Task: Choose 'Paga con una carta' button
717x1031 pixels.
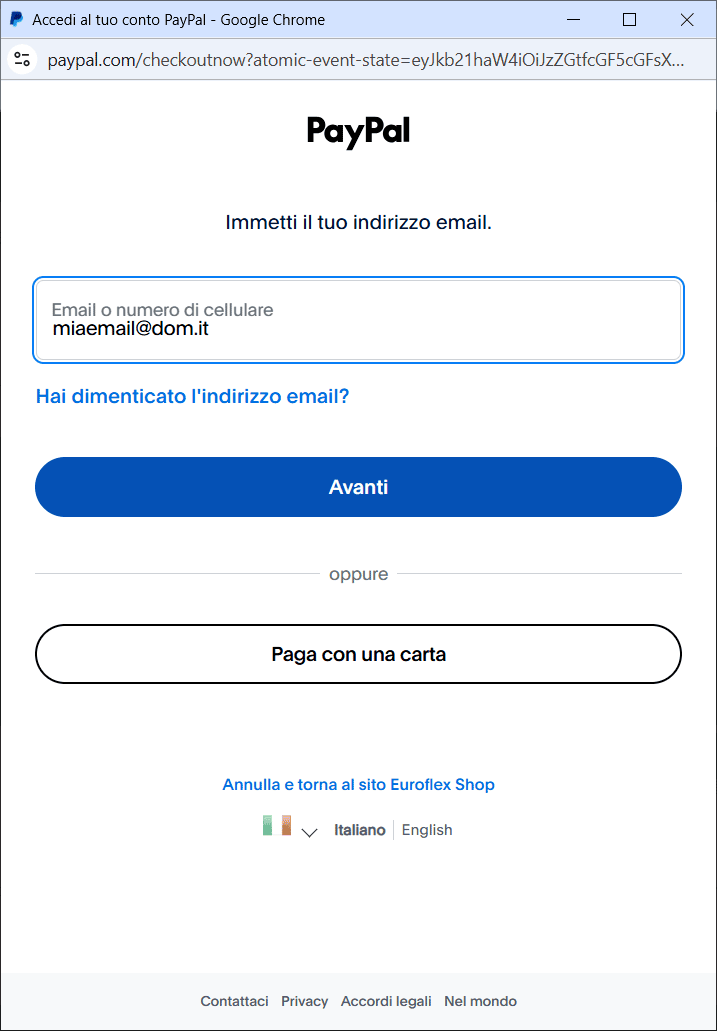Action: [x=358, y=654]
